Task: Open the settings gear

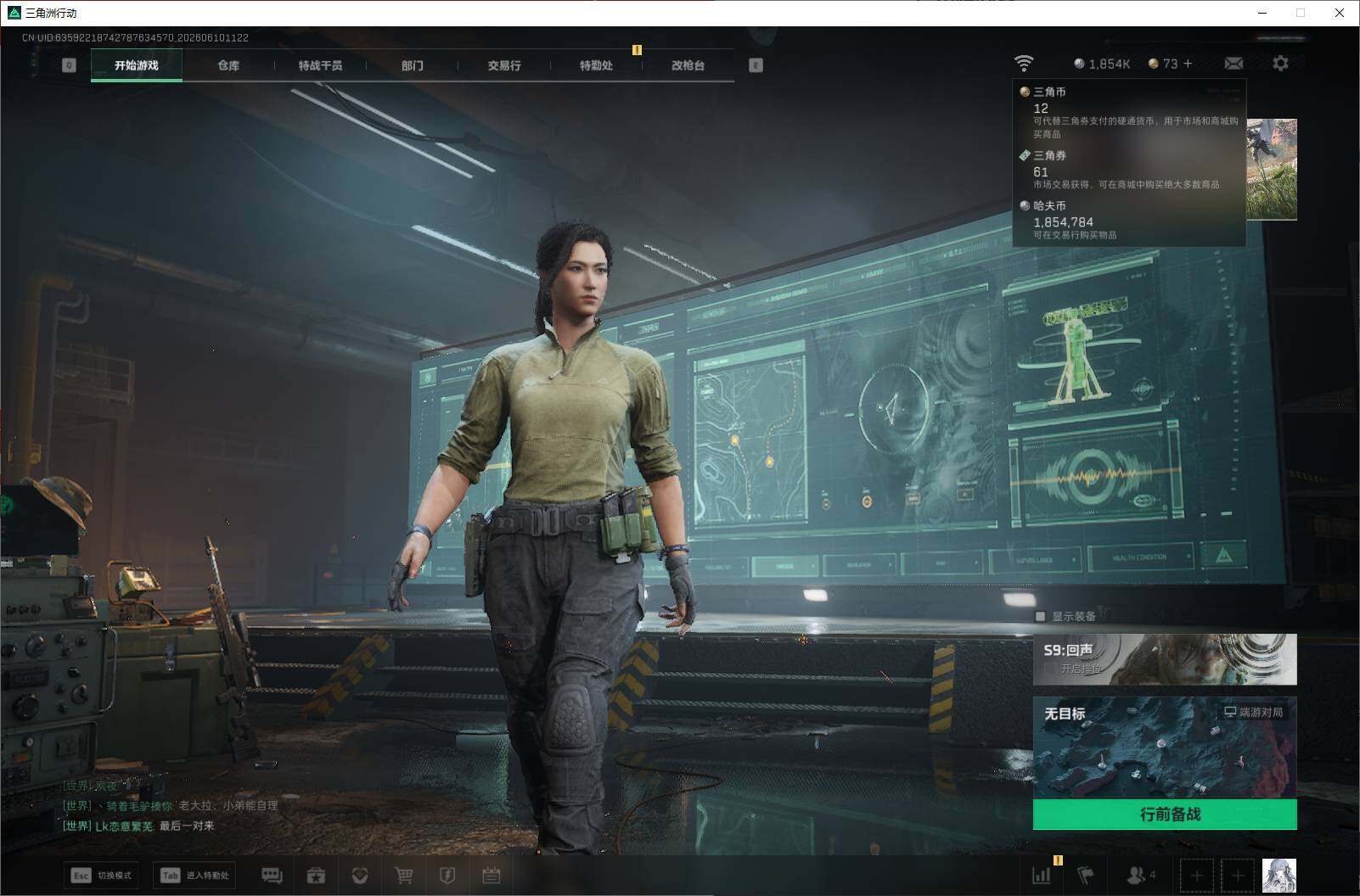Action: click(x=1280, y=64)
